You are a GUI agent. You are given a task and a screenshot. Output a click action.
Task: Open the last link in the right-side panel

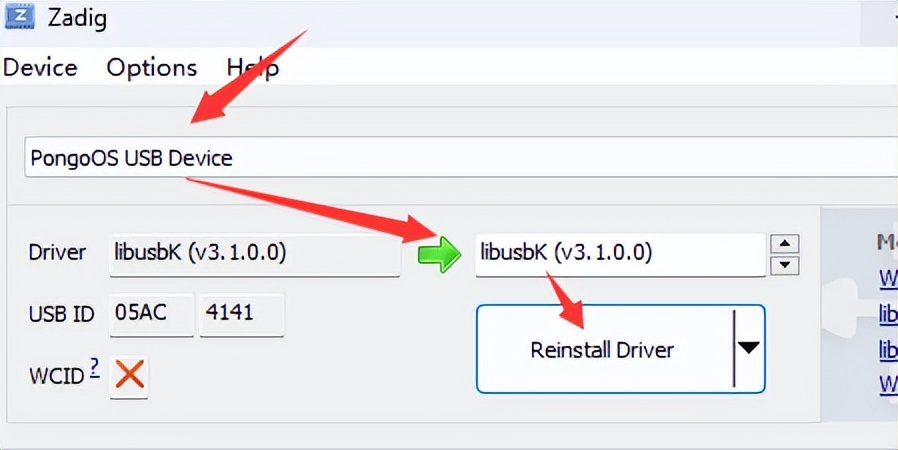(x=888, y=384)
